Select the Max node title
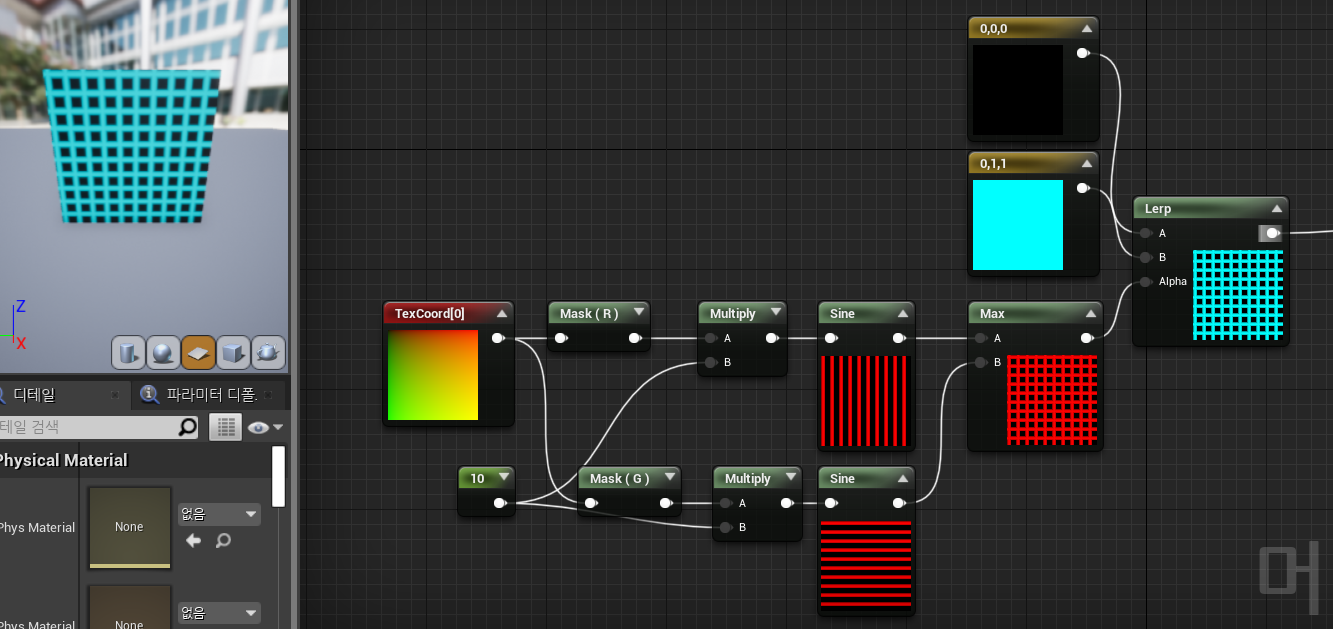Viewport: 1333px width, 629px height. click(x=992, y=313)
